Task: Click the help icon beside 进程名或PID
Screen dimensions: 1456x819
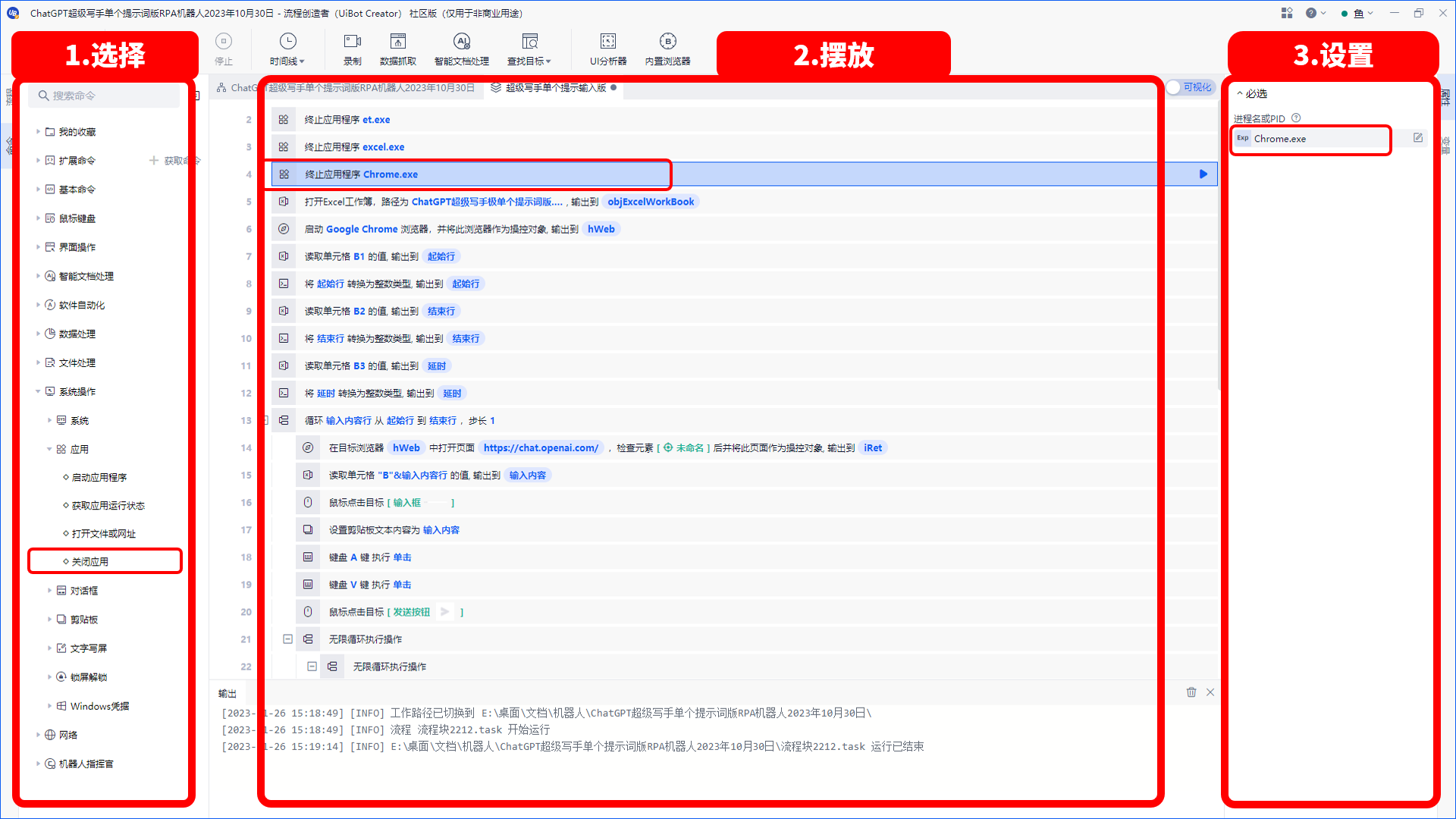Action: click(x=1296, y=118)
